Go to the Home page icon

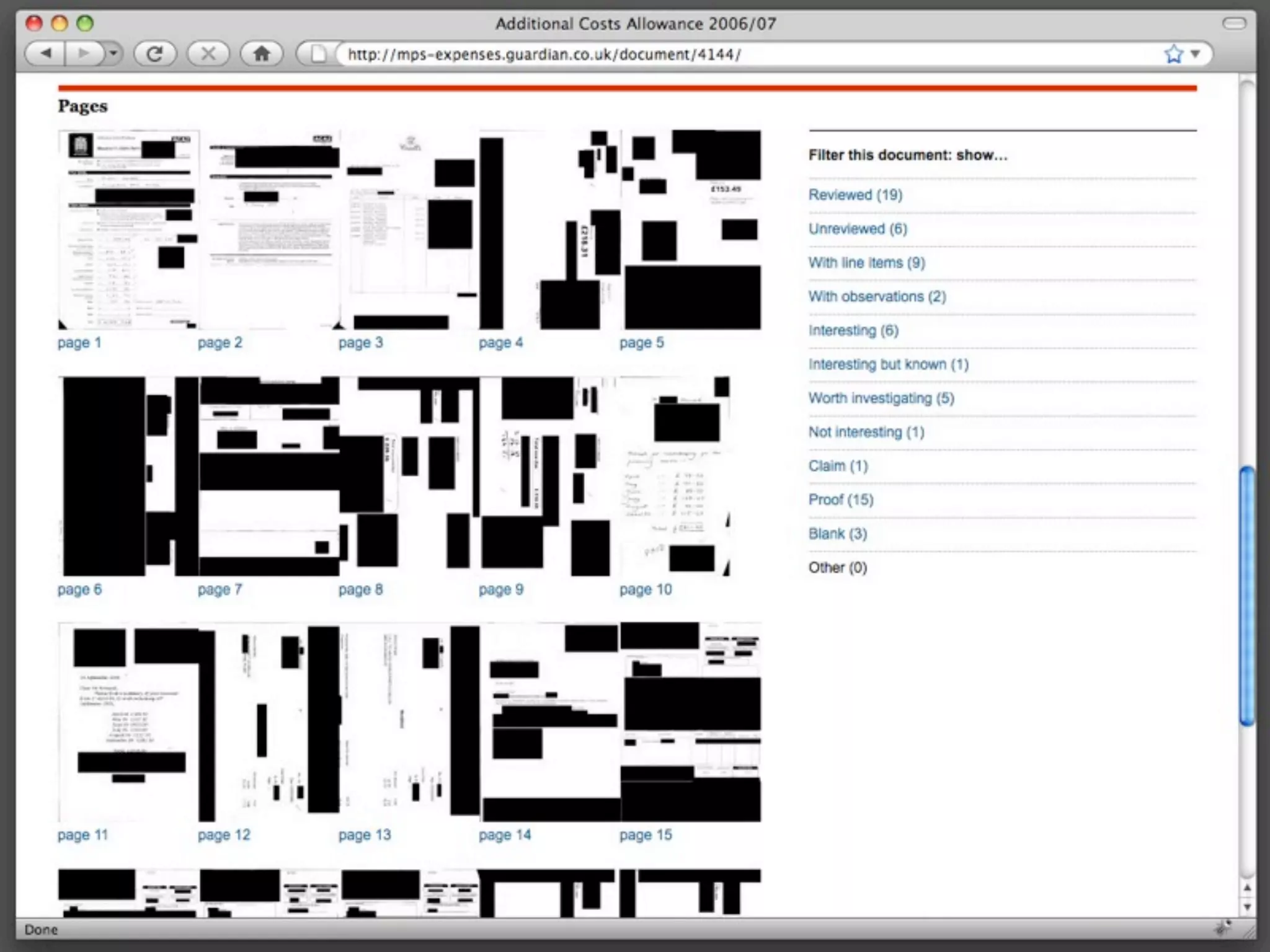click(262, 54)
